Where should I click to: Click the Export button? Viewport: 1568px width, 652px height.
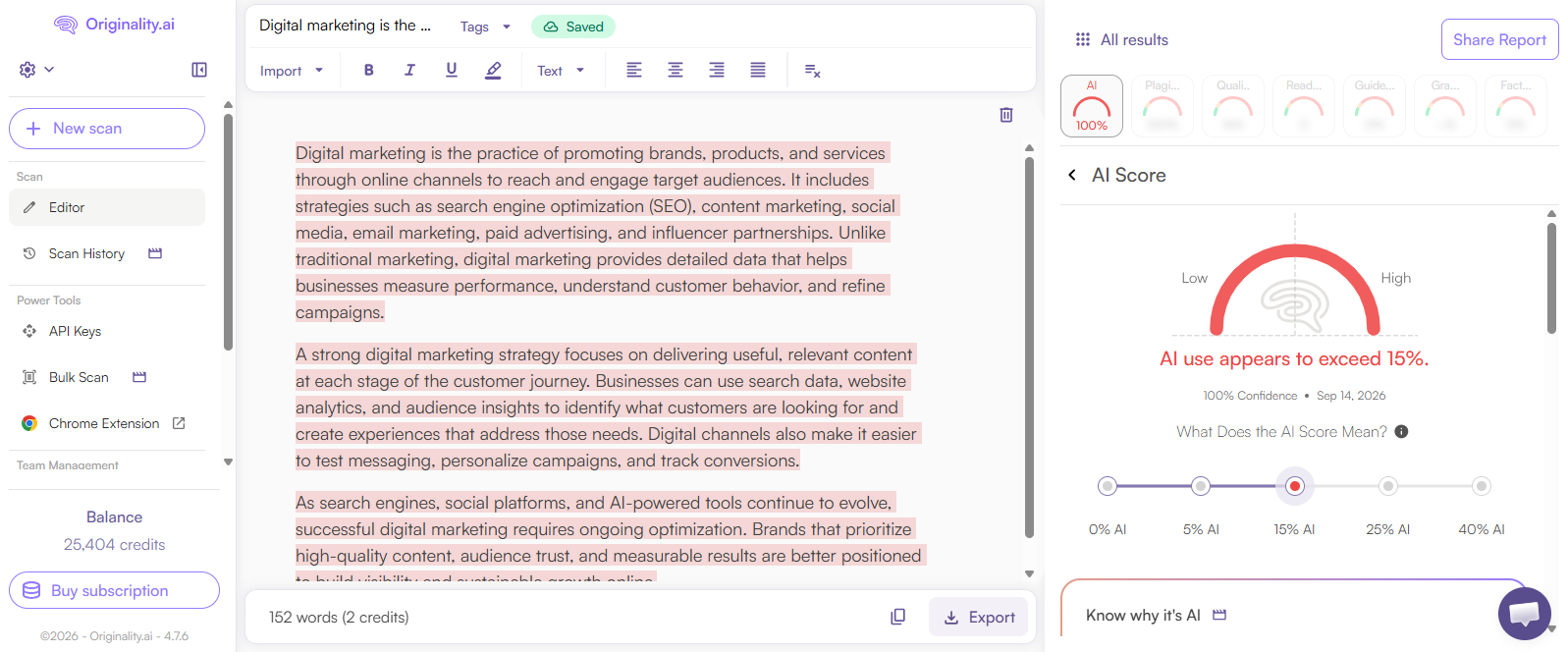(x=979, y=617)
